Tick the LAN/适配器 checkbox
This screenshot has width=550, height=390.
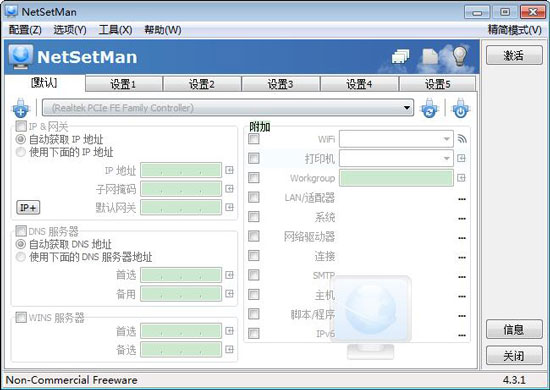254,197
